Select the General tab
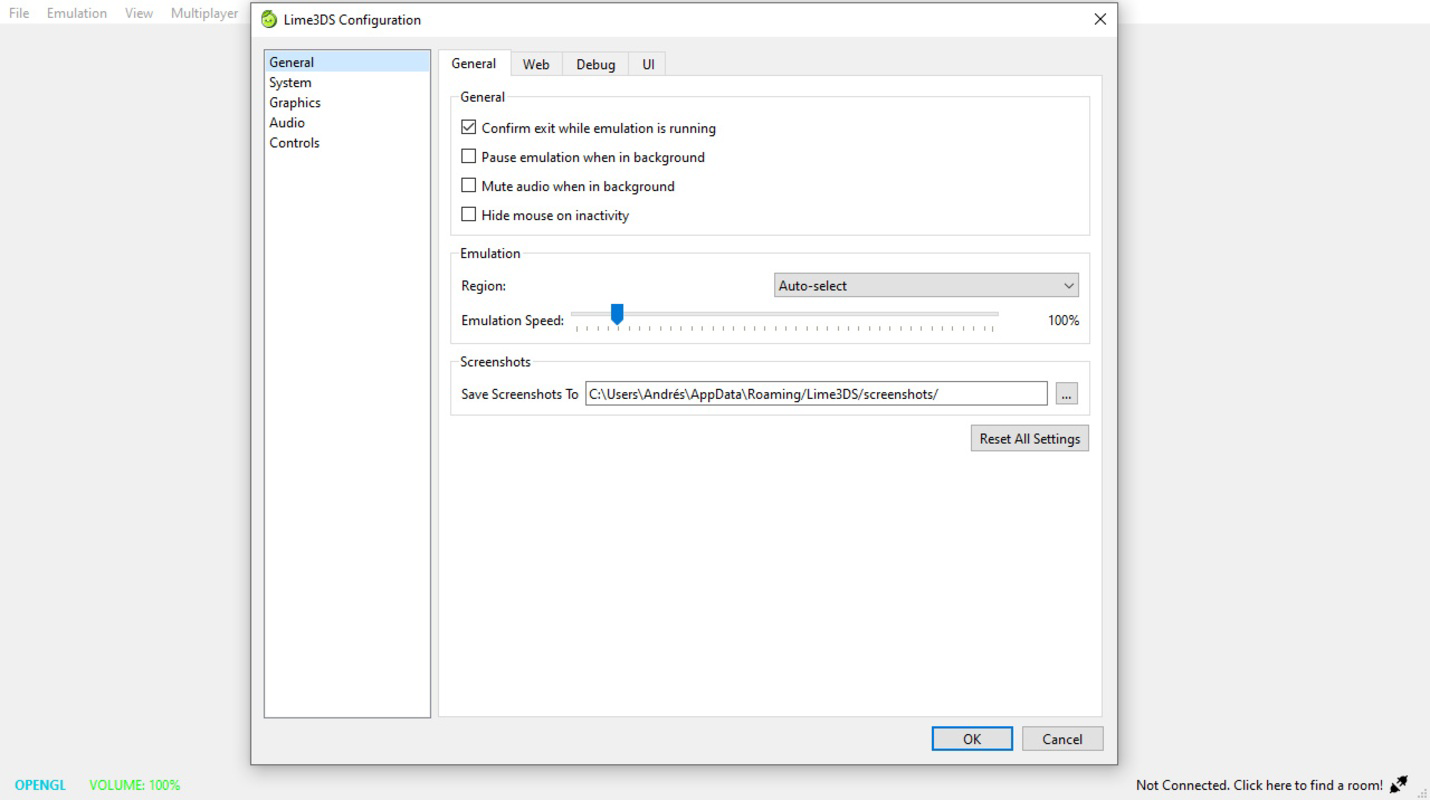The image size is (1430, 800). (474, 63)
